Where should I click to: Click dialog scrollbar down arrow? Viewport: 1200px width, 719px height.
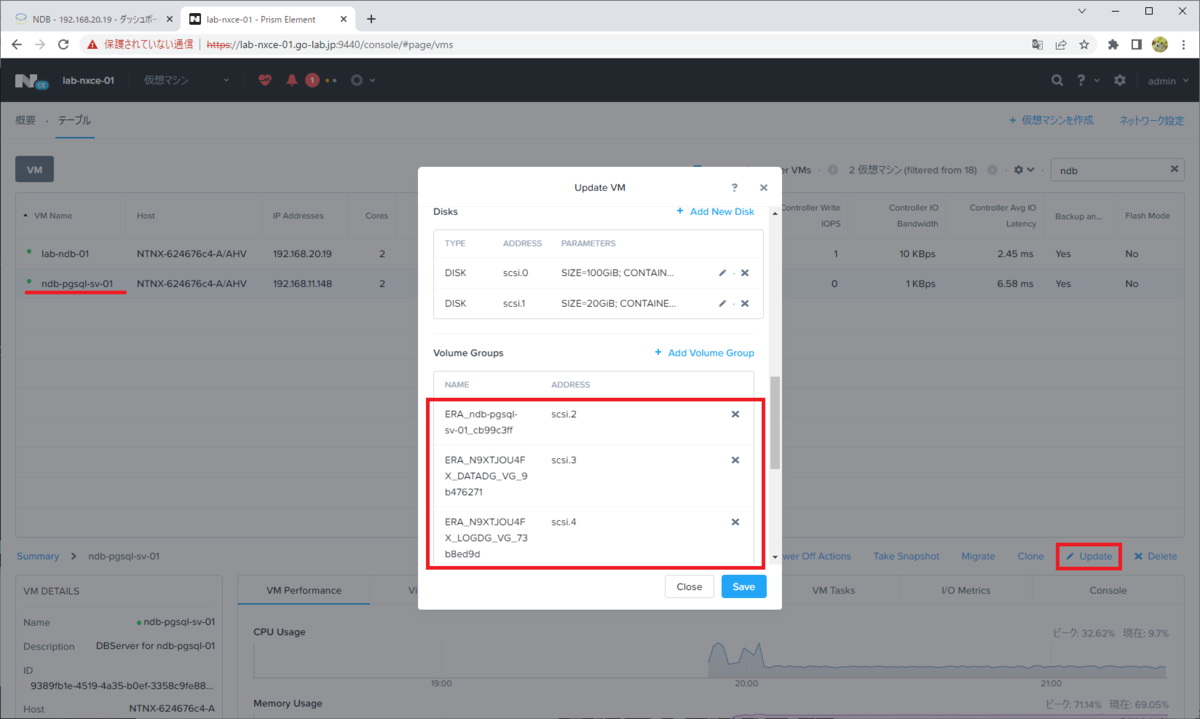[775, 557]
